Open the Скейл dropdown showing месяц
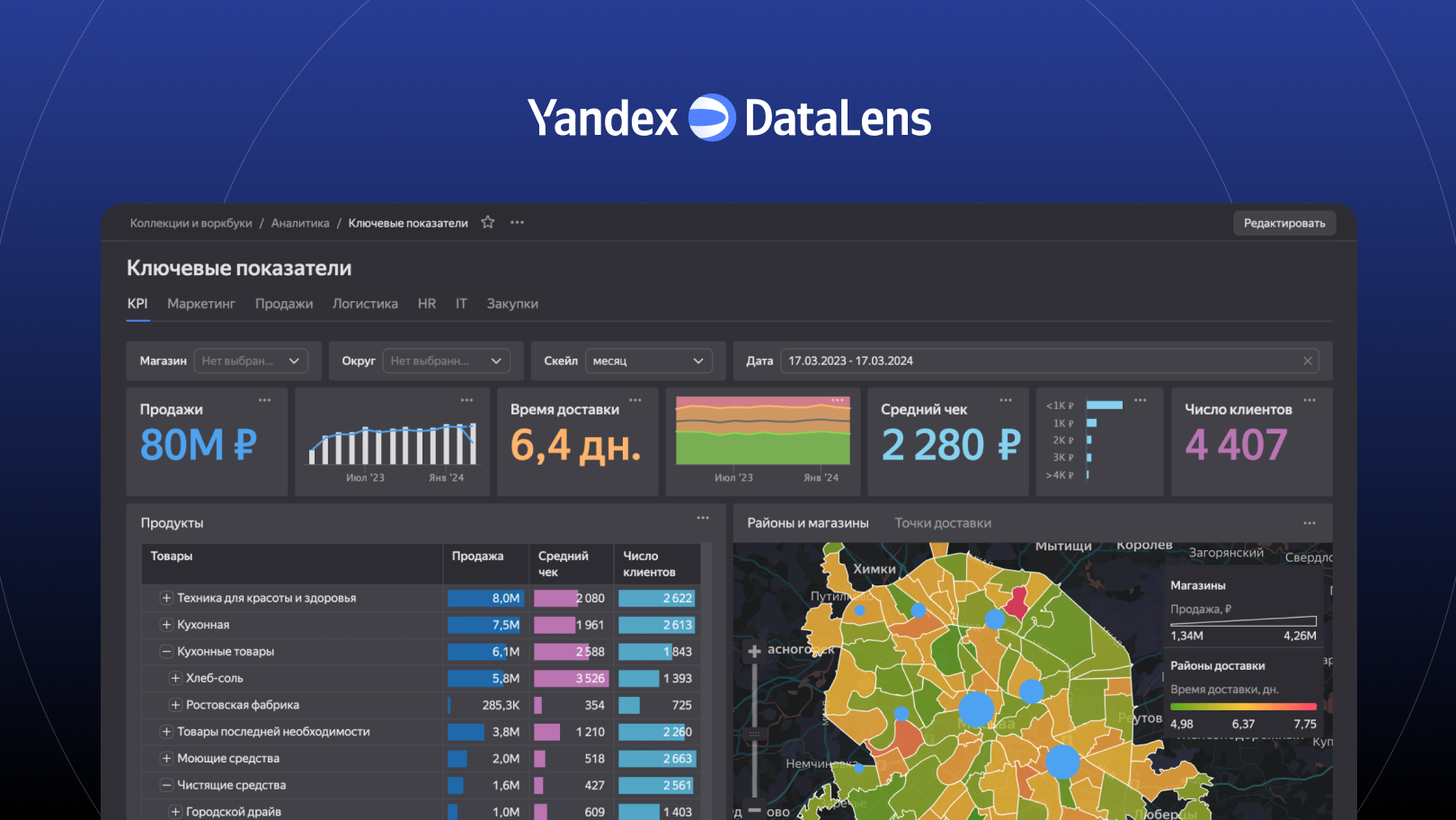This screenshot has height=820, width=1456. [x=647, y=361]
